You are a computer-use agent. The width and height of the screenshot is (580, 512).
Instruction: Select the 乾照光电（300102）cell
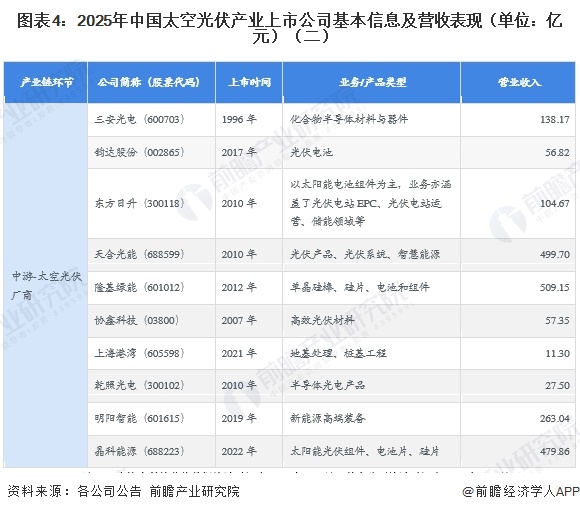click(151, 385)
